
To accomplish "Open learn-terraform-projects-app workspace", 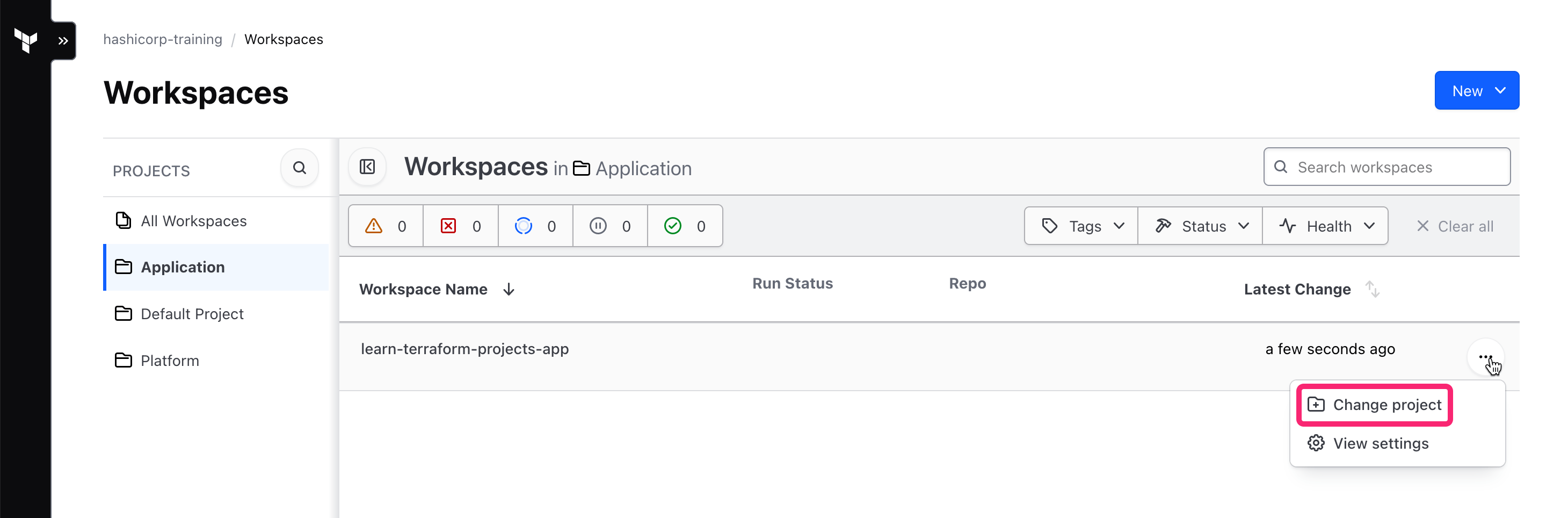I will (464, 349).
